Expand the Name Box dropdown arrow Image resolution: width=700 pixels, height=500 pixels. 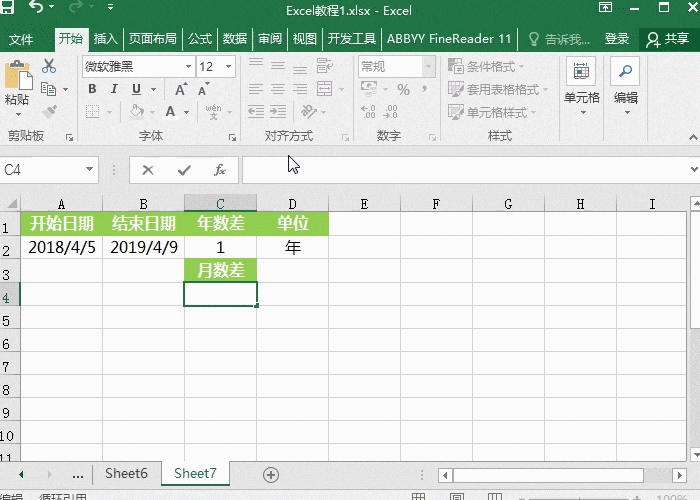tap(89, 169)
